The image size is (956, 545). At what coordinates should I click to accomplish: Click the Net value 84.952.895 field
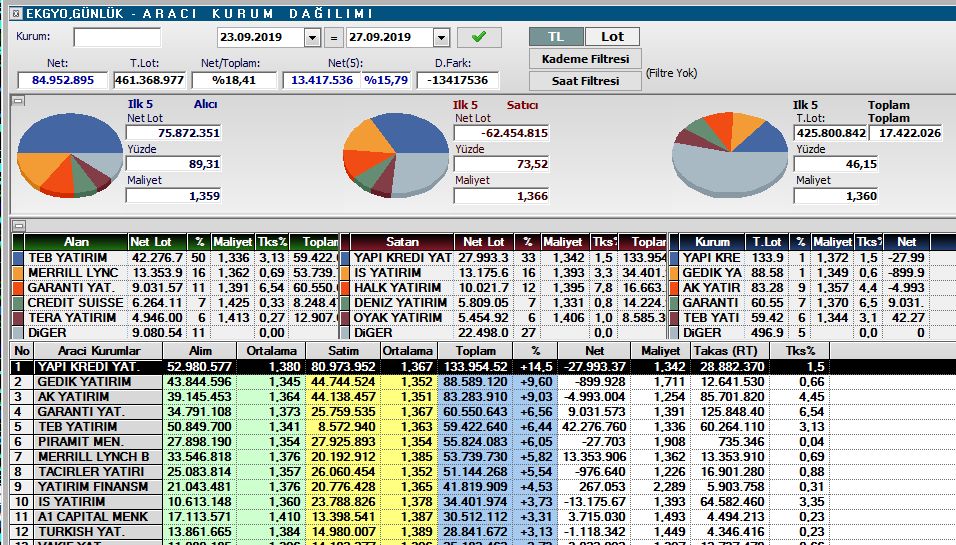coord(63,80)
